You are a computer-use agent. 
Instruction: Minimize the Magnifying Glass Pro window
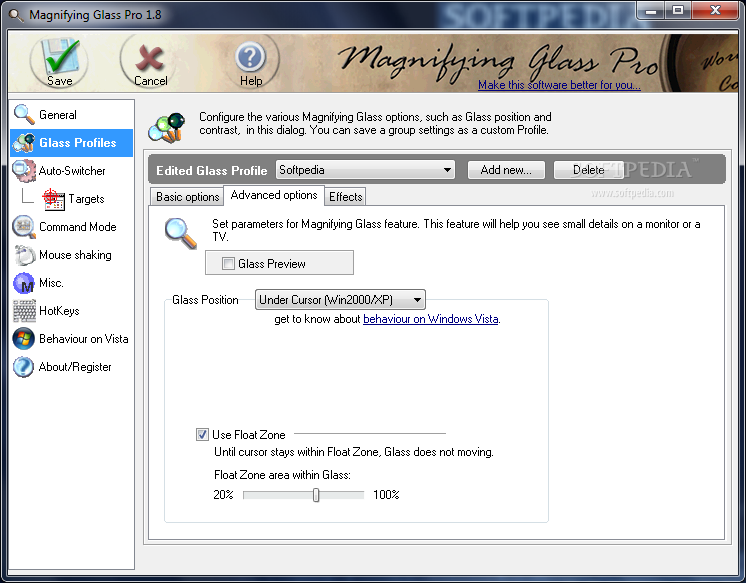click(x=652, y=11)
